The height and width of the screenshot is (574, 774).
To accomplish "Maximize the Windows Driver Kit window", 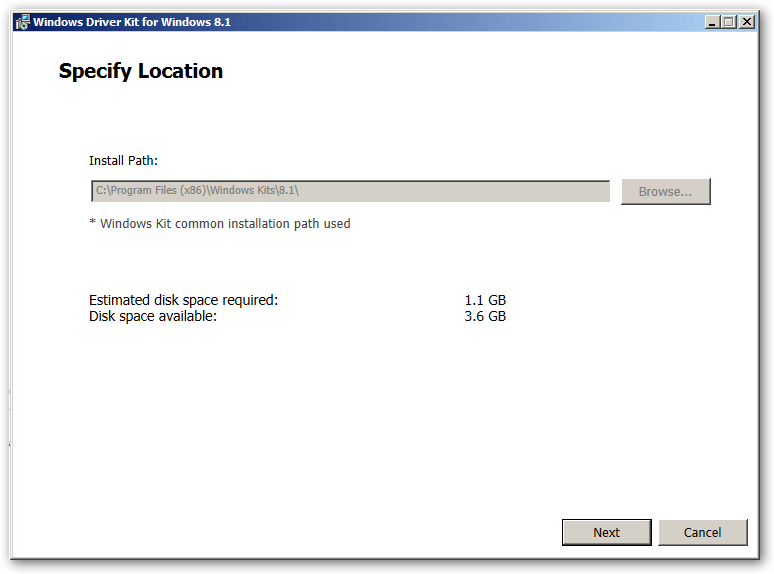I will click(x=729, y=22).
